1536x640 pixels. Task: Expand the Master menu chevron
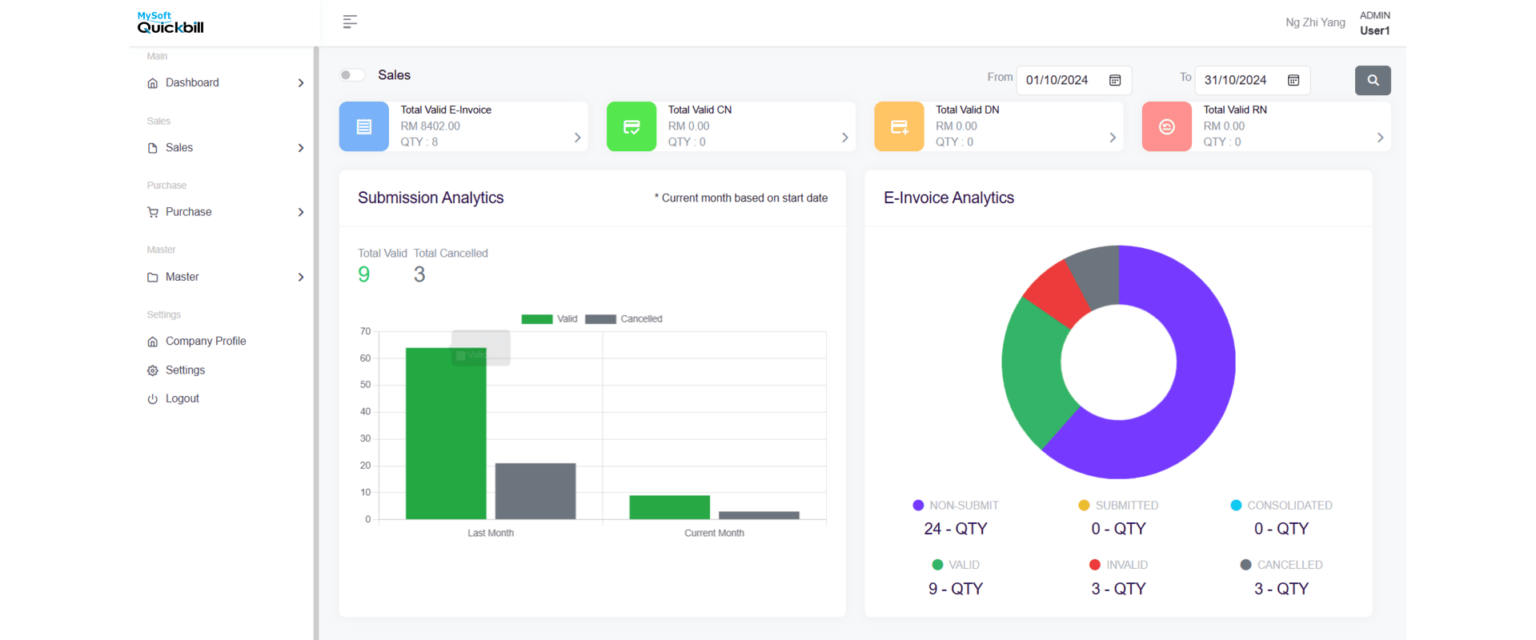coord(300,277)
